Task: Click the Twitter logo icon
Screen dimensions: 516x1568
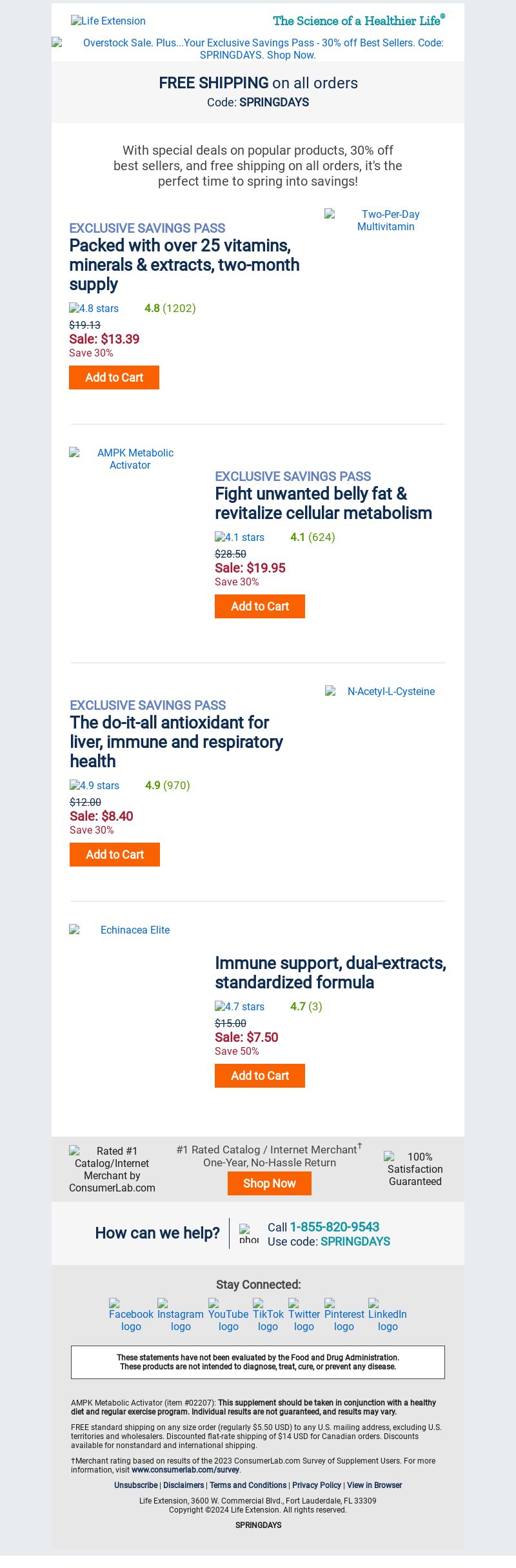Action: pos(304,1315)
